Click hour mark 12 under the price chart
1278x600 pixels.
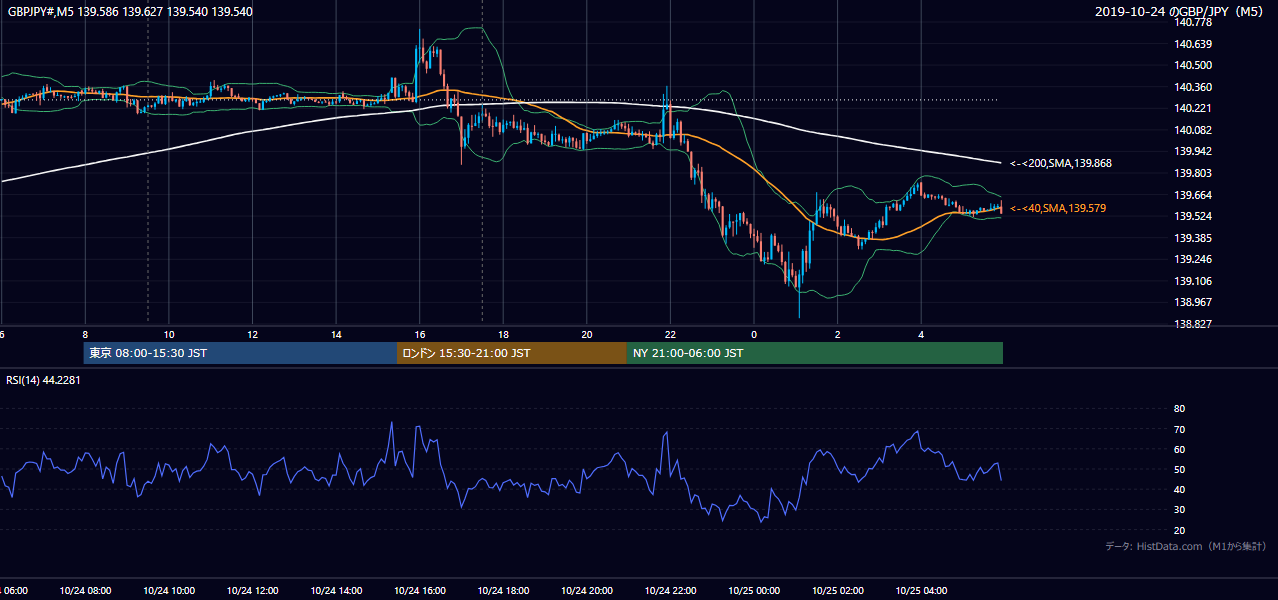point(252,335)
